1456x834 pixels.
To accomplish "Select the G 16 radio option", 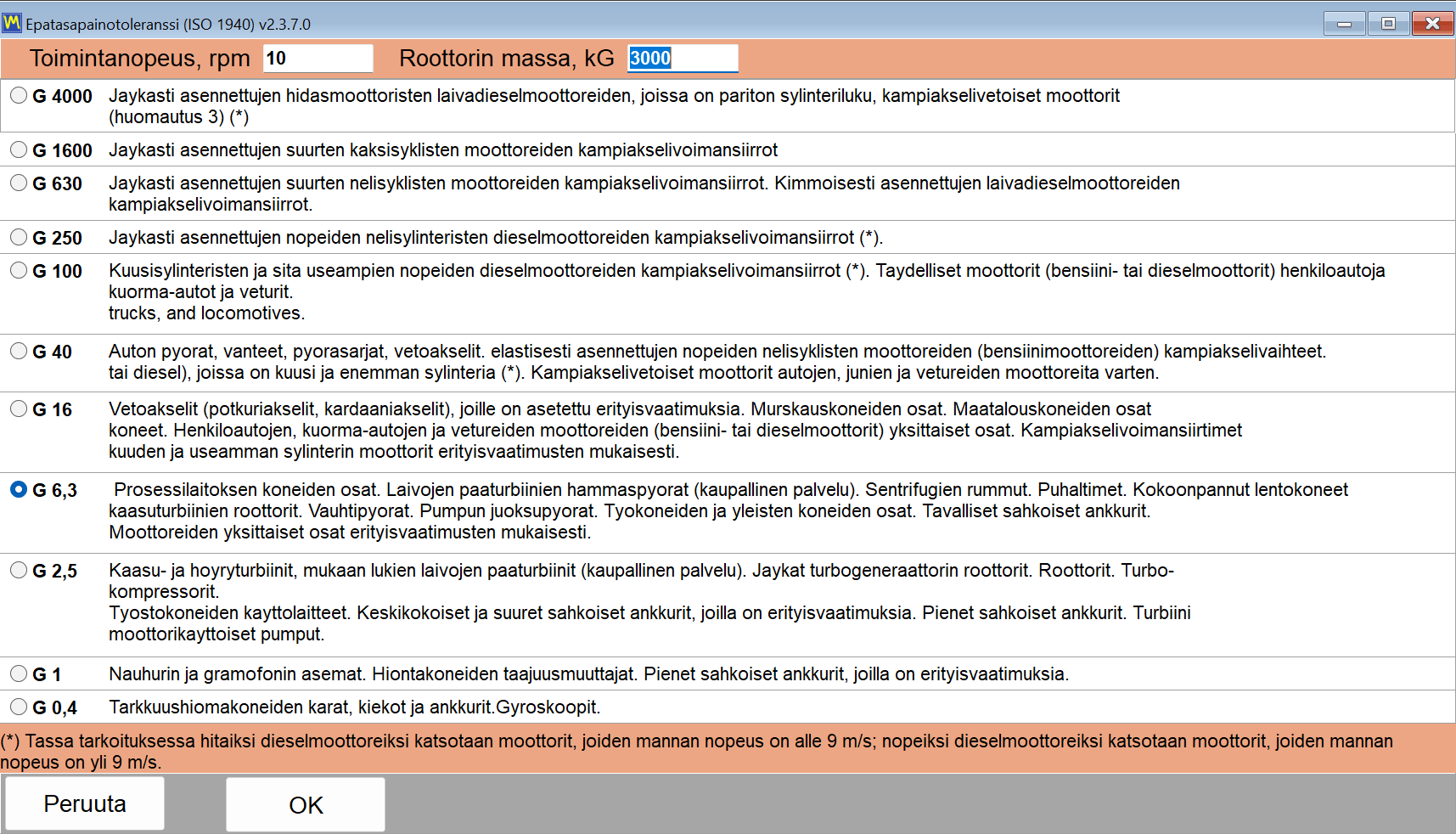I will (19, 409).
